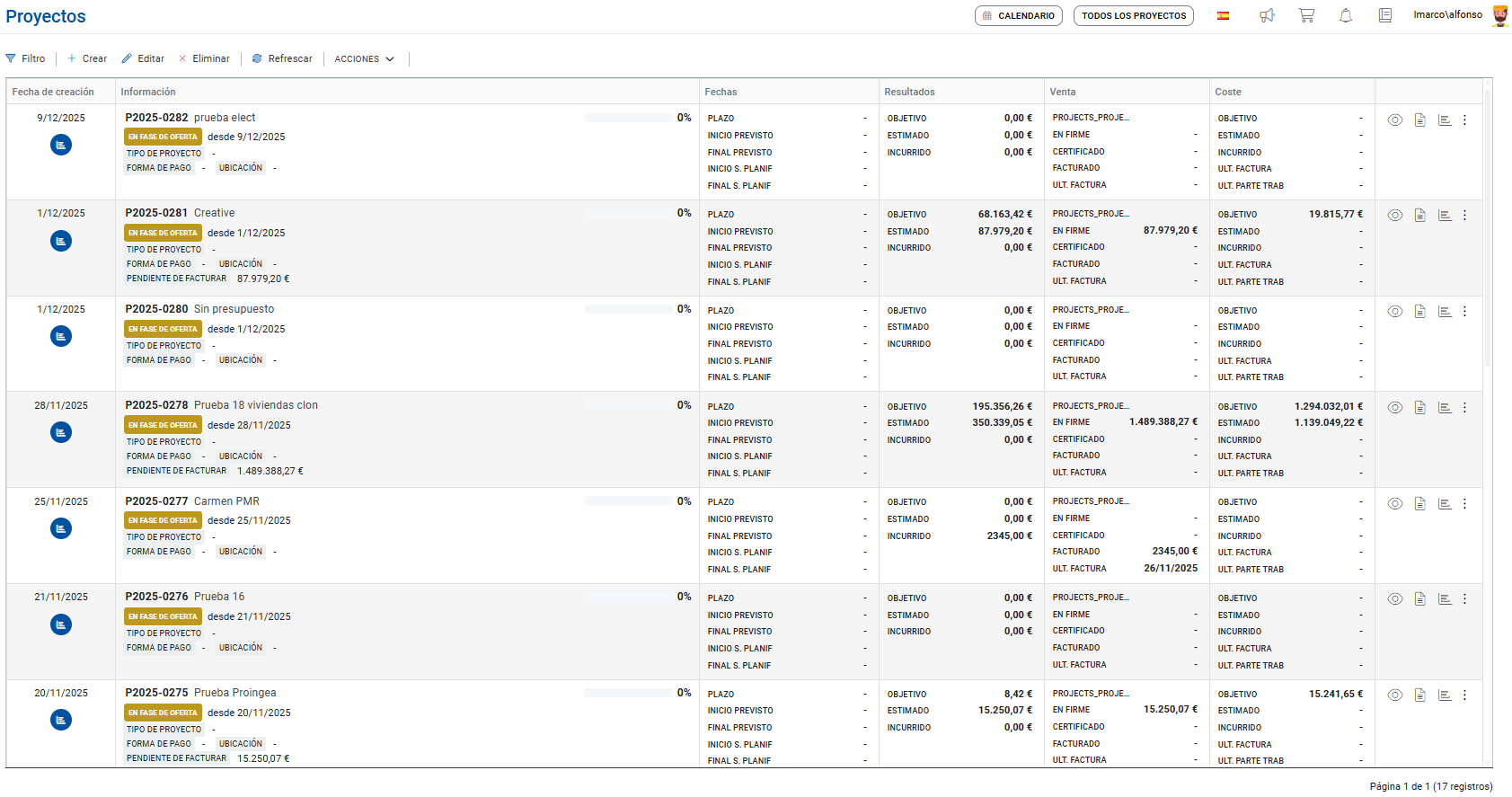This screenshot has width=1512, height=797.
Task: Click Refrescar to reload the list
Action: (282, 59)
